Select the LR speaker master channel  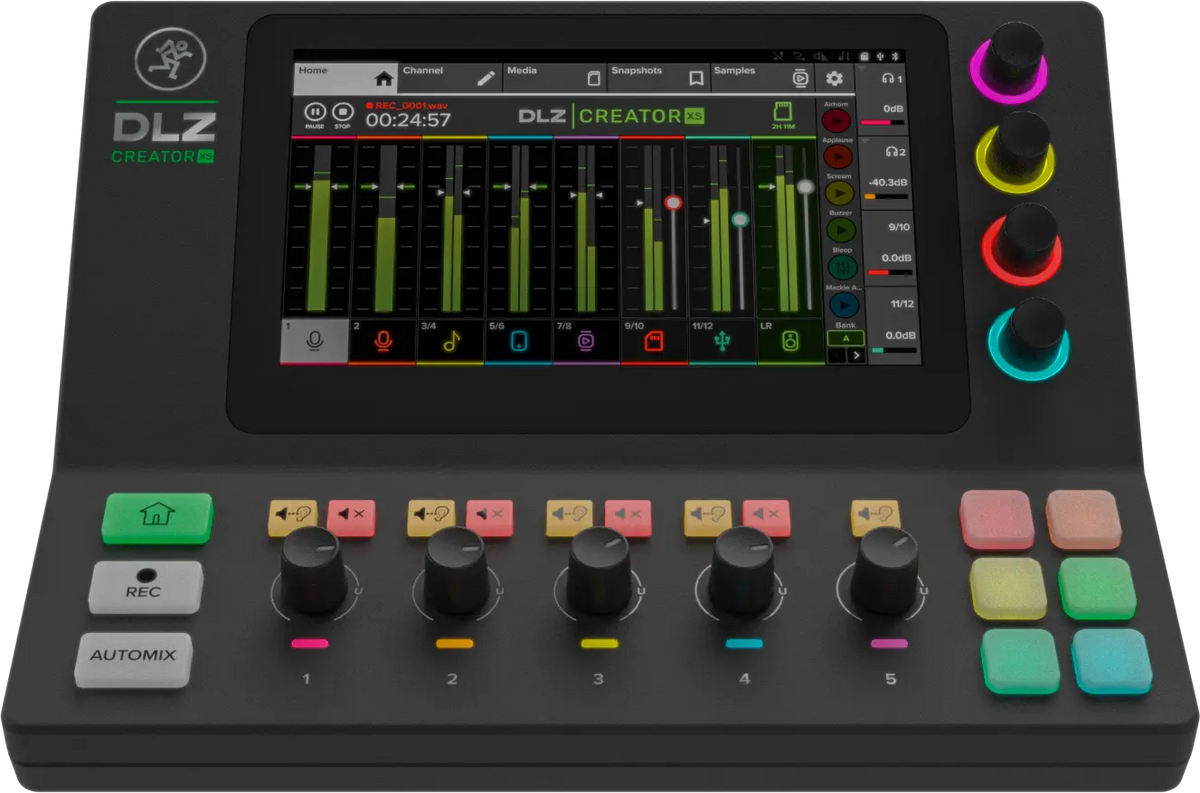coord(790,341)
